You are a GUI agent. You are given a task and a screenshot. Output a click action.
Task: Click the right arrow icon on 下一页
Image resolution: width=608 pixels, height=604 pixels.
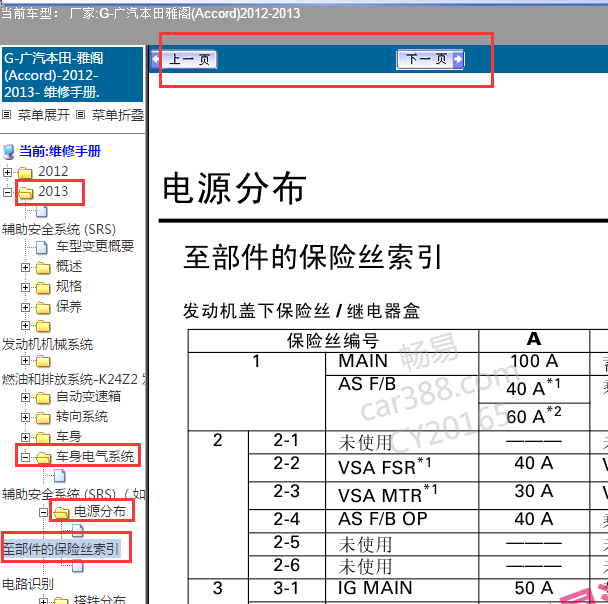point(458,59)
